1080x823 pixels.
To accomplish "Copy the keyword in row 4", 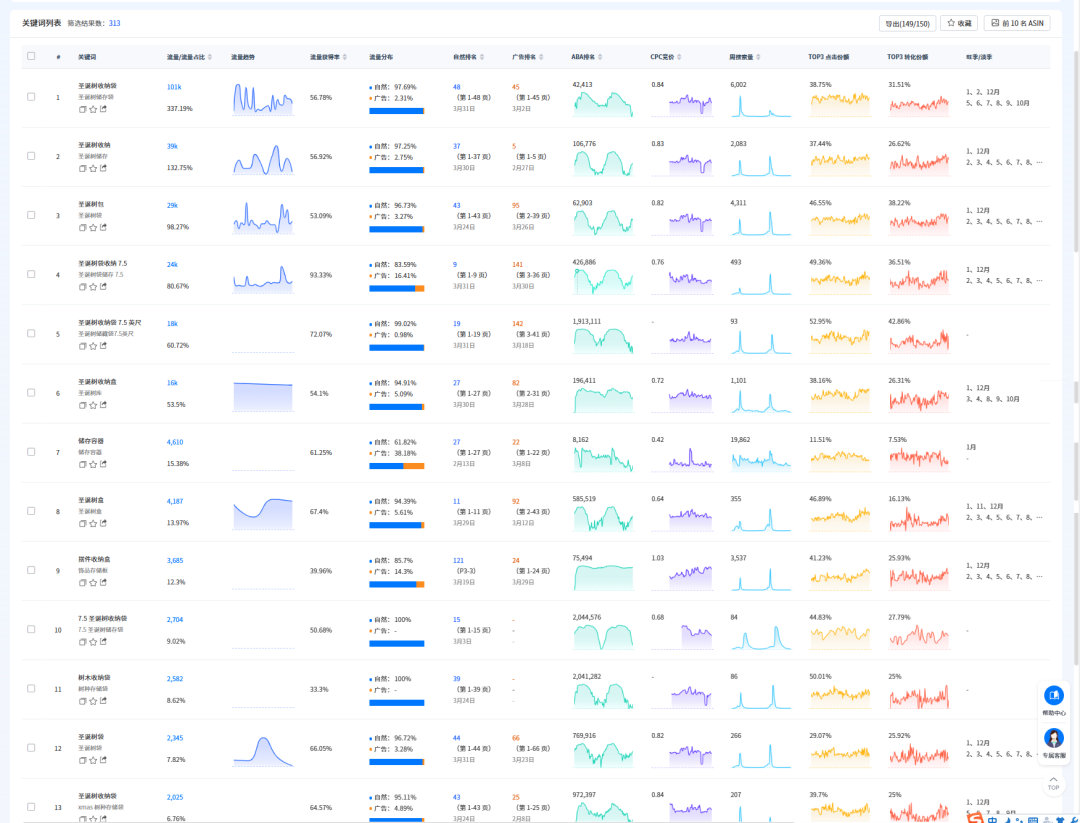I will tap(83, 287).
